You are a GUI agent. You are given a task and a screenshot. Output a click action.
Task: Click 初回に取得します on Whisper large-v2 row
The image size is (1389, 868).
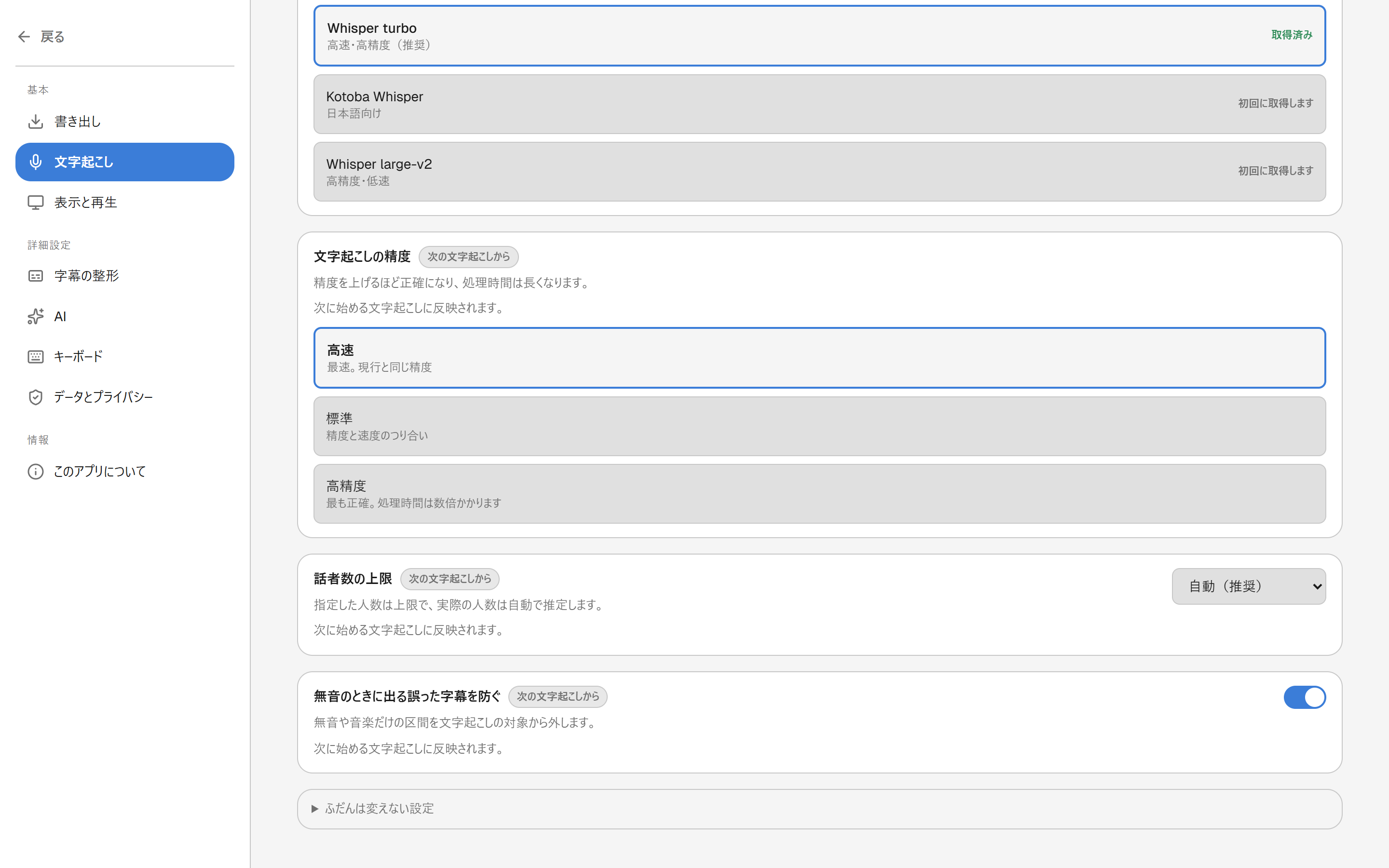pyautogui.click(x=1275, y=171)
